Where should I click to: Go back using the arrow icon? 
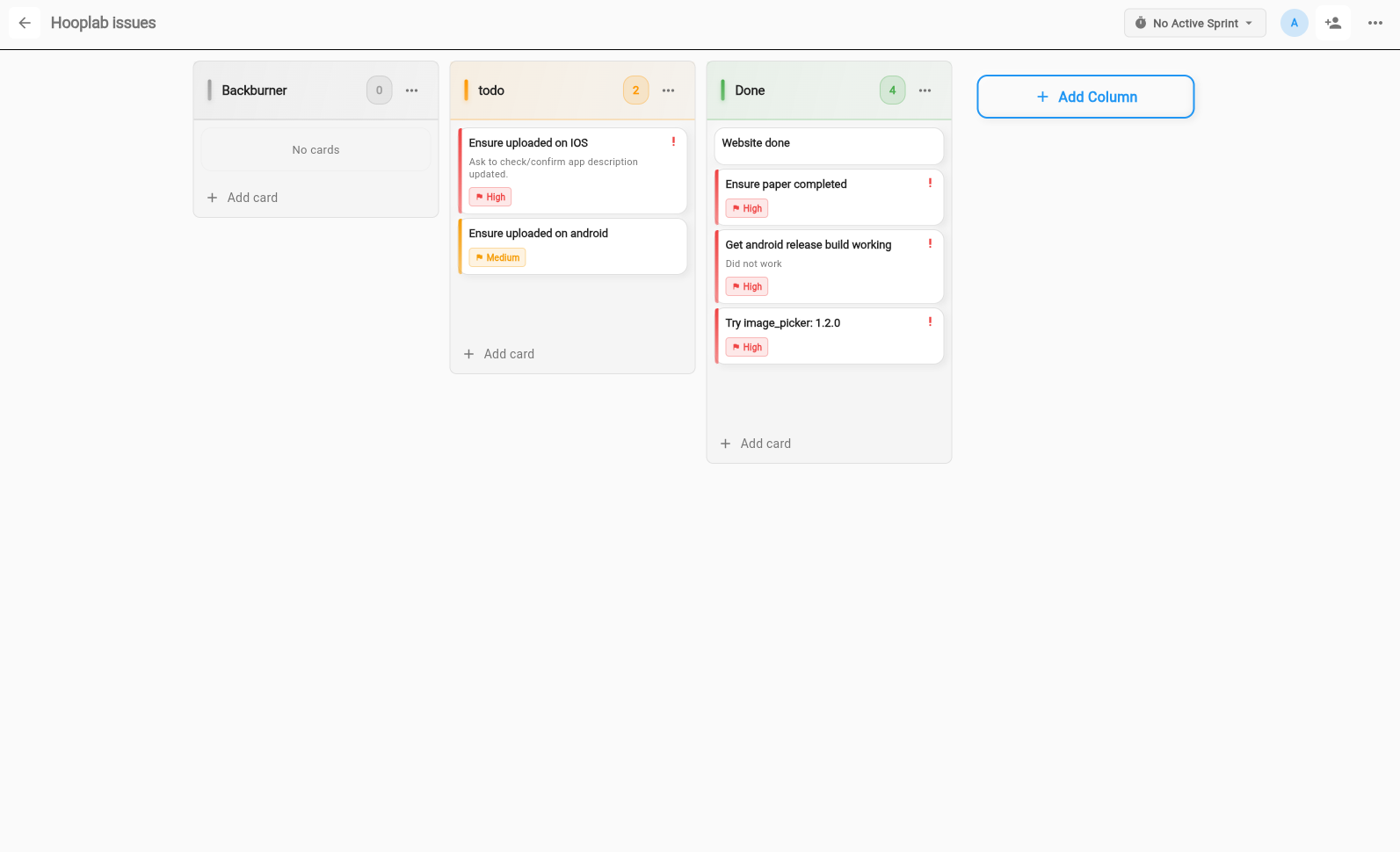(25, 23)
